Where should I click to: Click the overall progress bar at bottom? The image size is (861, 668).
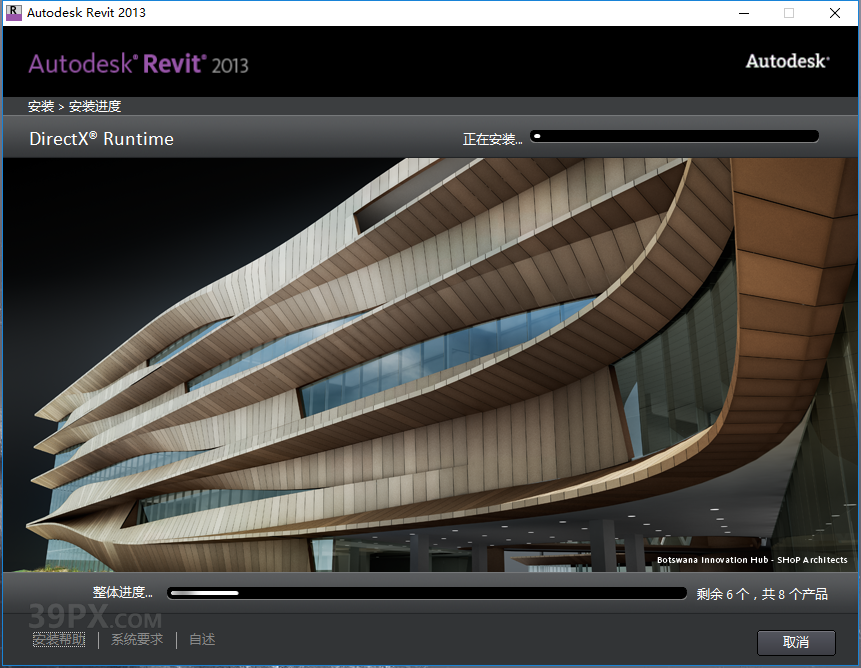coord(427,592)
